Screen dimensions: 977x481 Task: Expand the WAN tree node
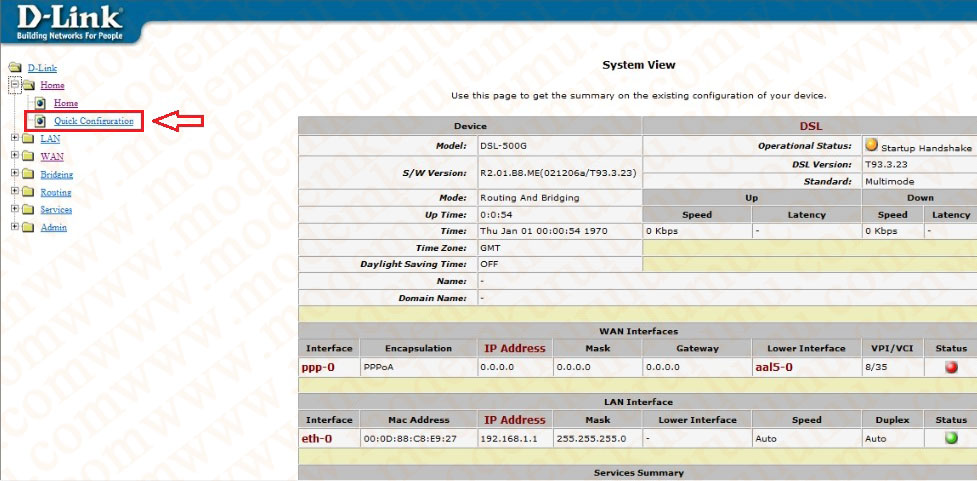tap(15, 156)
